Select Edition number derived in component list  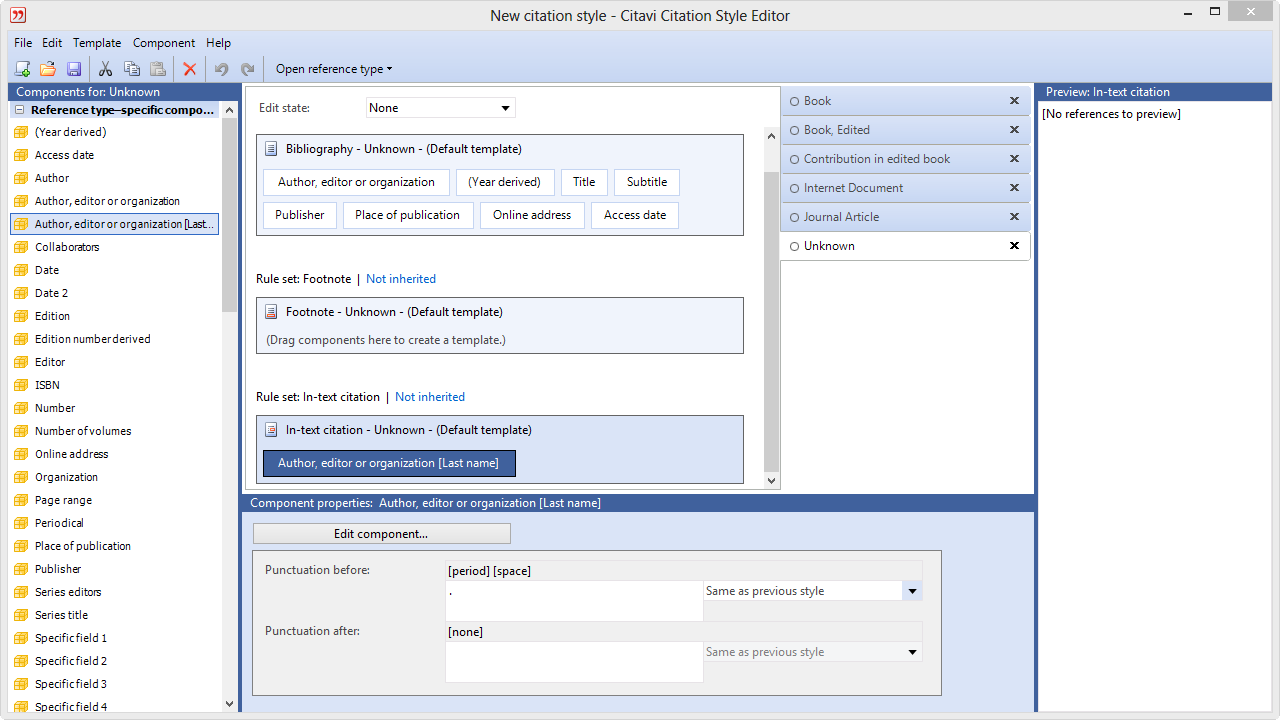(x=93, y=339)
